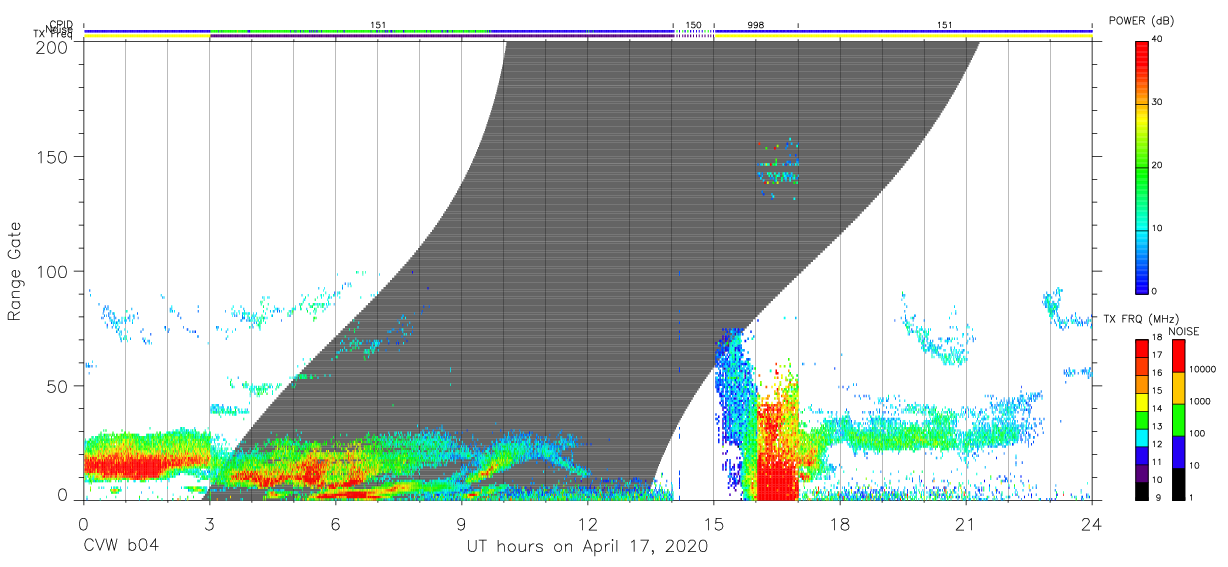Click "UT hours on April 17, 2020" axis title
This screenshot has height=567, width=1228.
(x=587, y=547)
